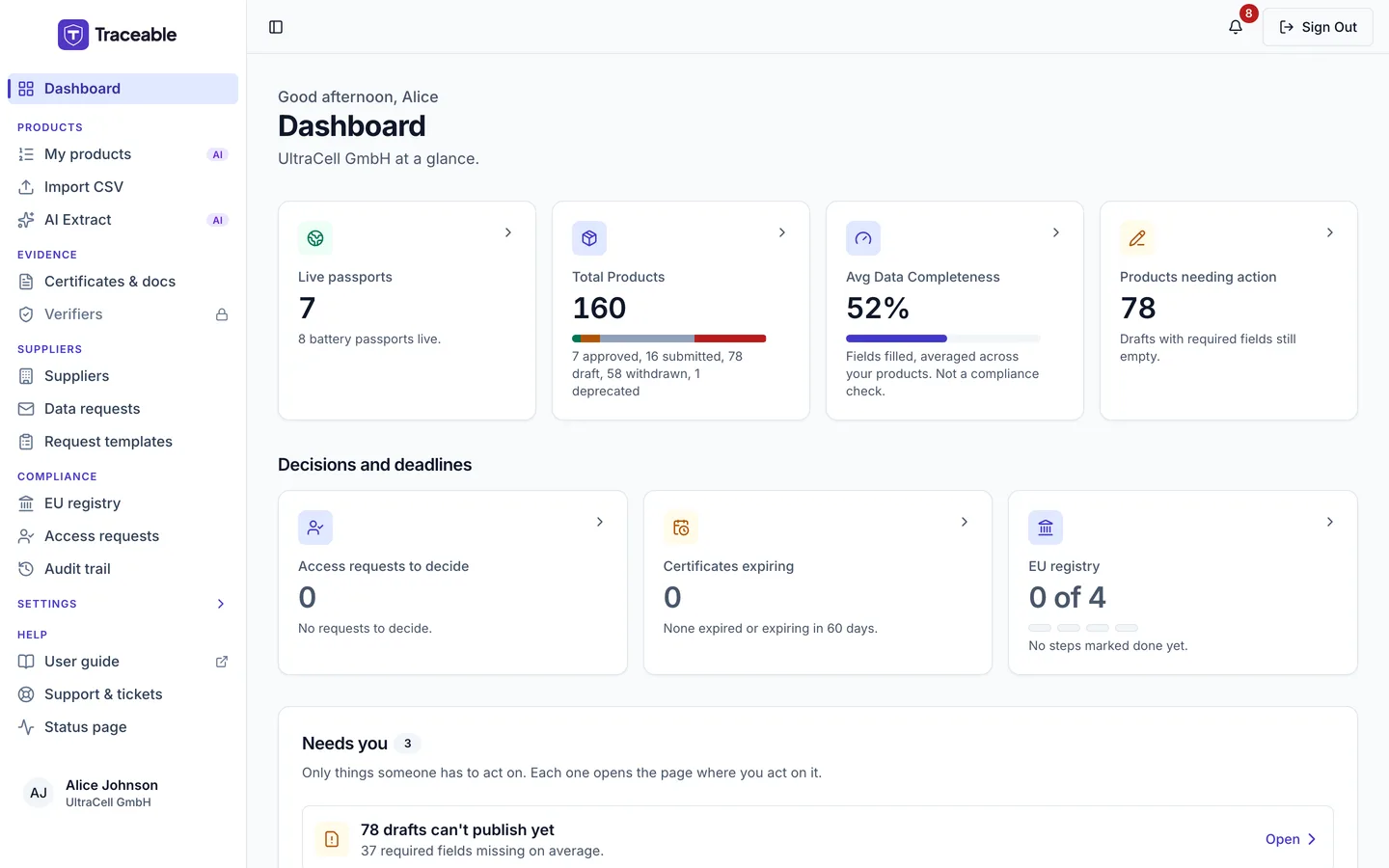Viewport: 1389px width, 868px height.
Task: Open Live passports card chevron
Action: click(x=508, y=232)
